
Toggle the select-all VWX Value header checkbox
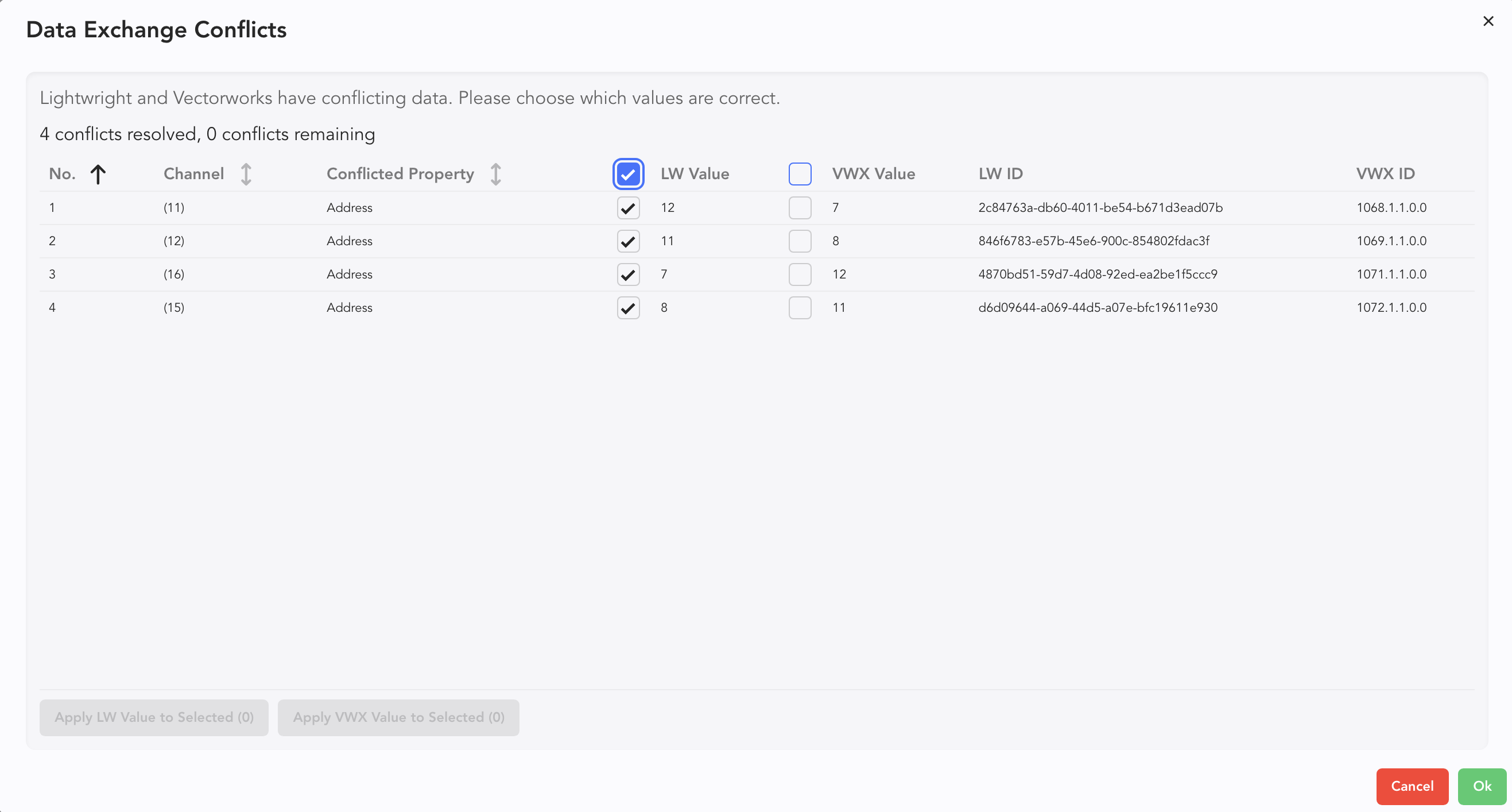[x=800, y=174]
